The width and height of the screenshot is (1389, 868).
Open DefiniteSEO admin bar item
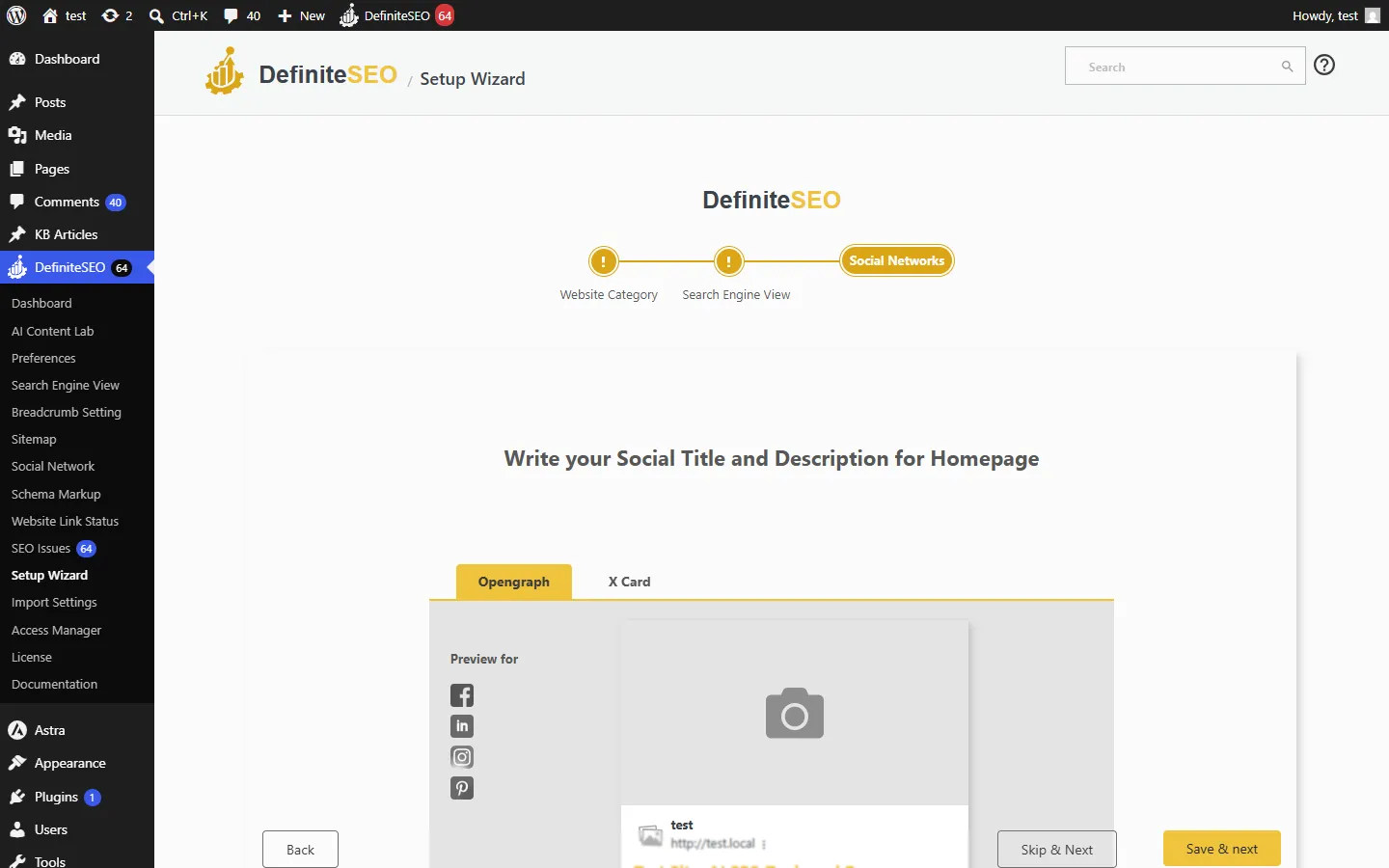396,15
